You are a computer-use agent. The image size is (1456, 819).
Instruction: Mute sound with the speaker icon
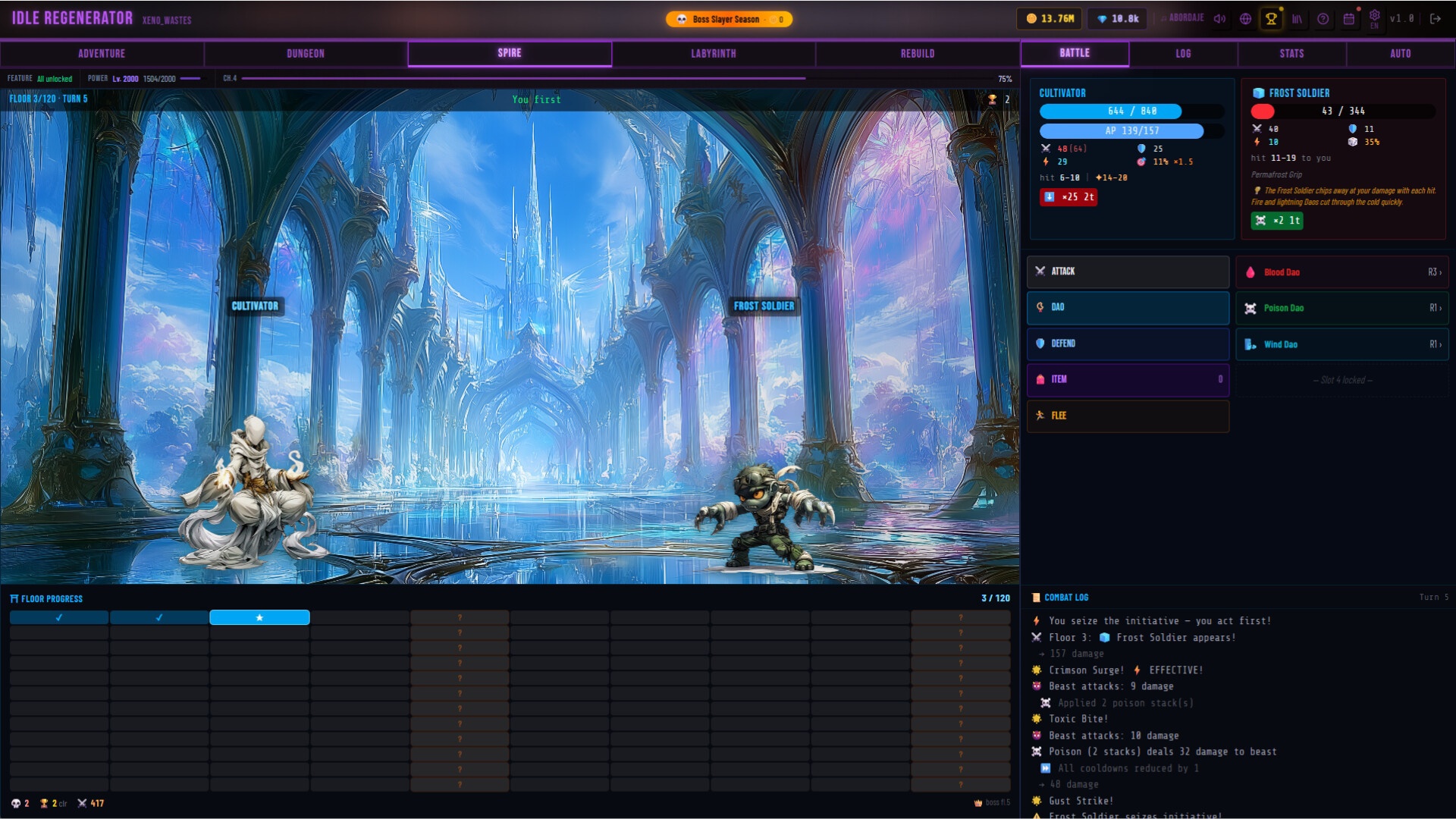click(1219, 19)
